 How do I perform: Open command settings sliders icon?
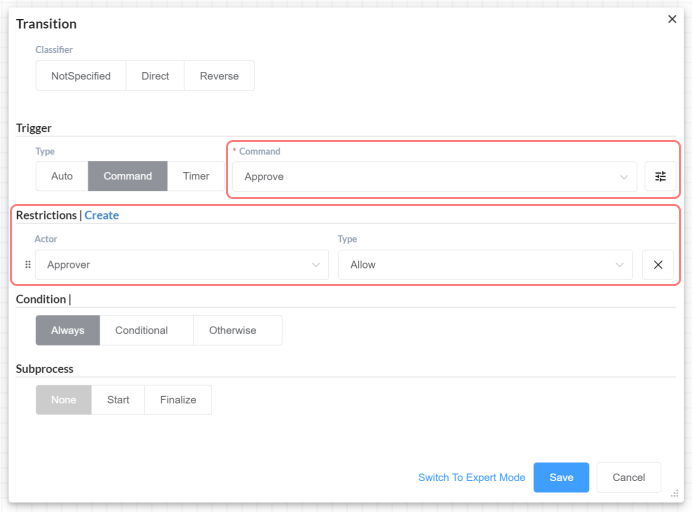tap(660, 177)
